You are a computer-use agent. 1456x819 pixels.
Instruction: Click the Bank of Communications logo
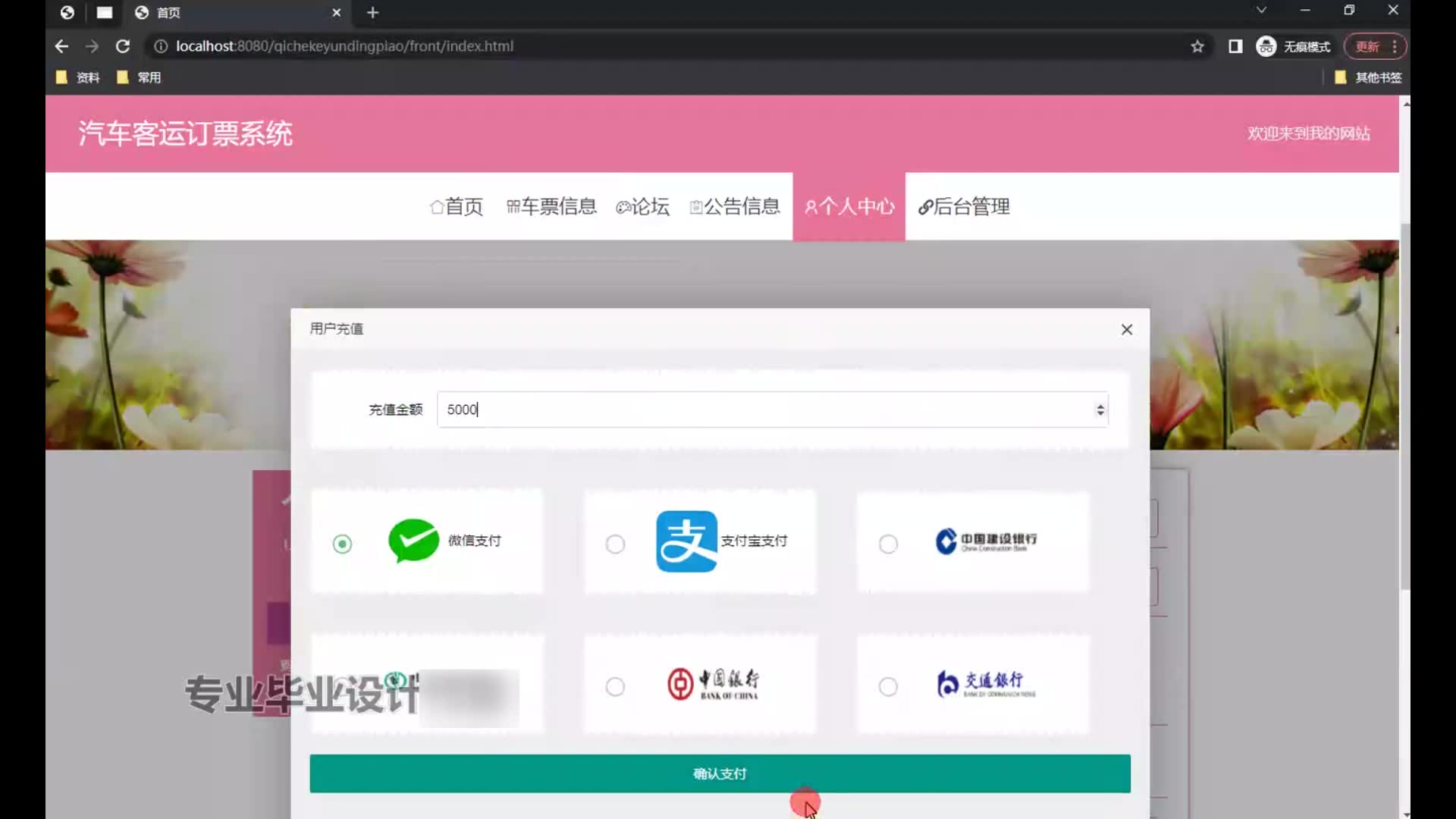(986, 684)
